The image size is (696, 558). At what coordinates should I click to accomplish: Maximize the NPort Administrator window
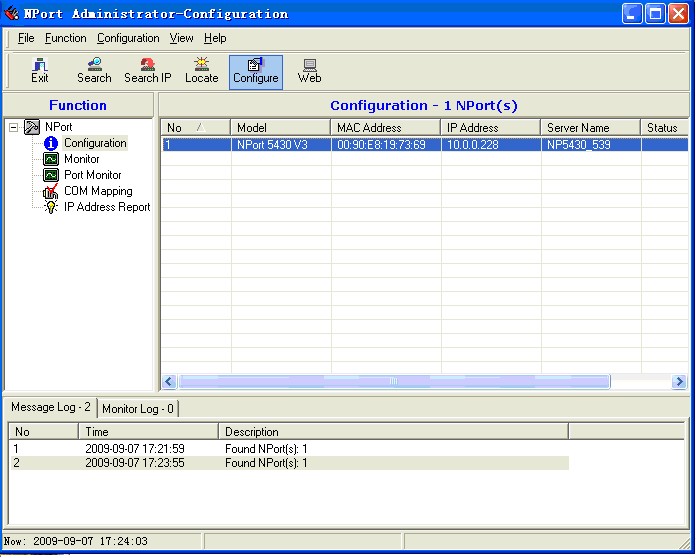click(x=655, y=13)
